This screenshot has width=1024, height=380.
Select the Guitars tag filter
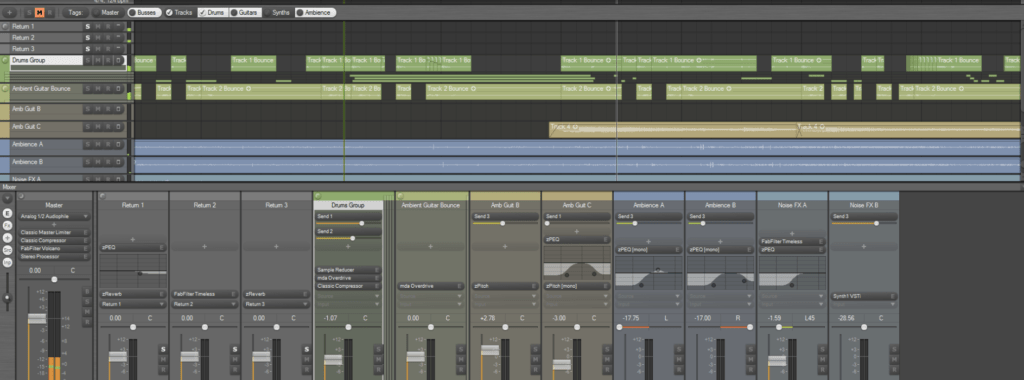tap(245, 12)
